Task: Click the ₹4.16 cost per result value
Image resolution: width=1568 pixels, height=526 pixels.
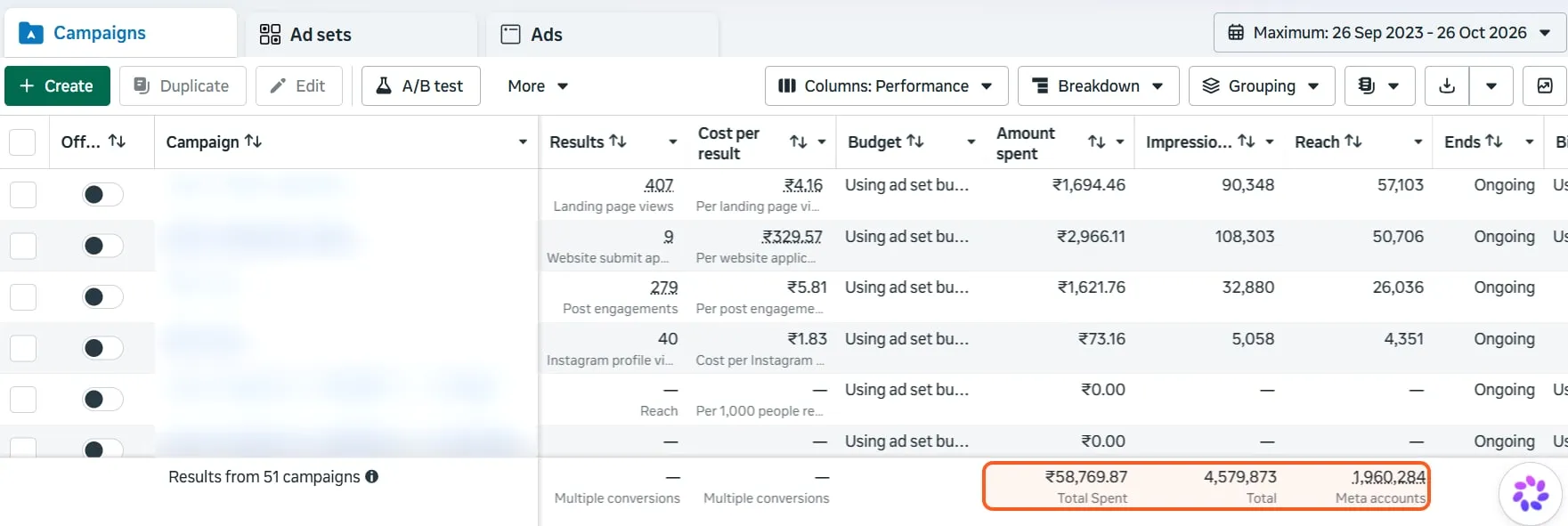Action: (x=803, y=185)
